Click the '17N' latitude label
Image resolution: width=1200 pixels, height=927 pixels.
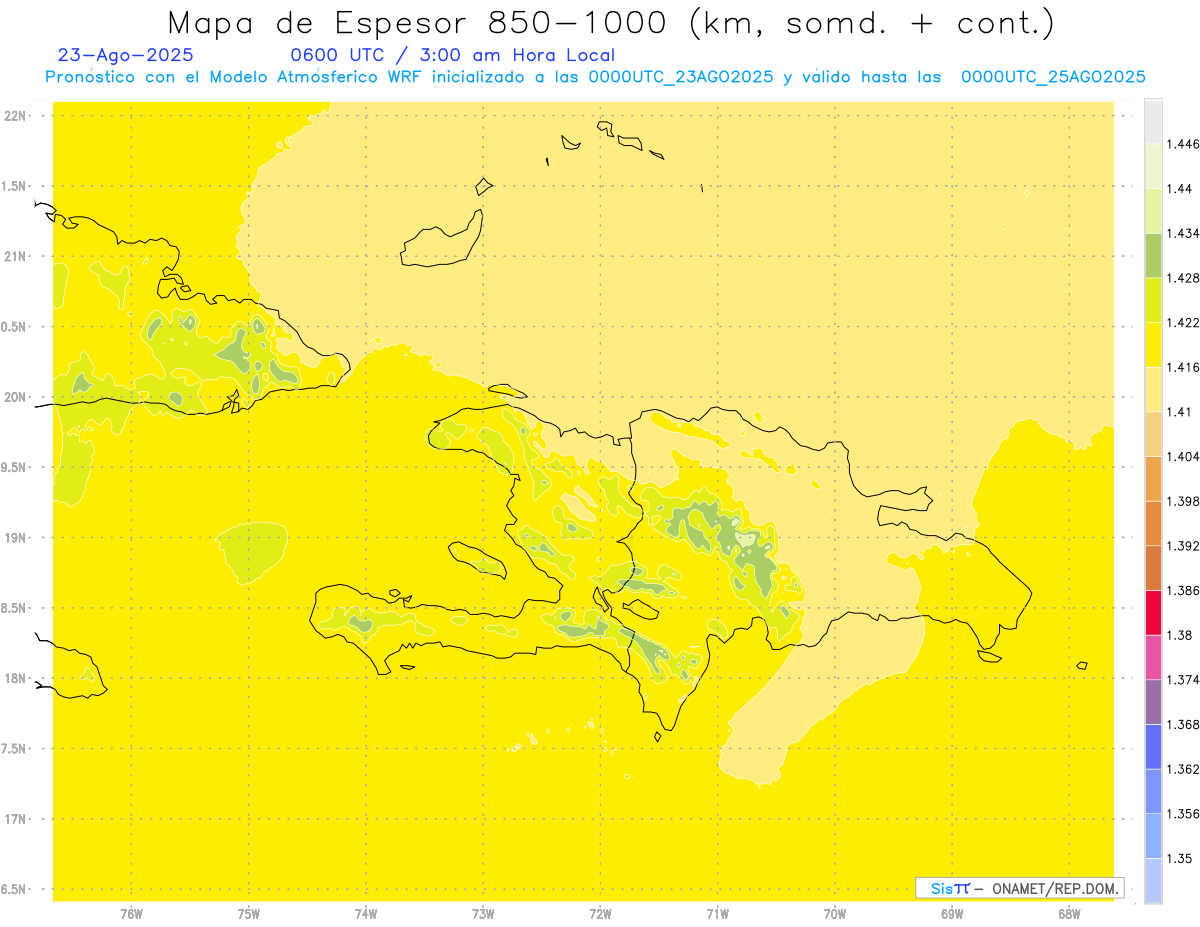click(17, 819)
